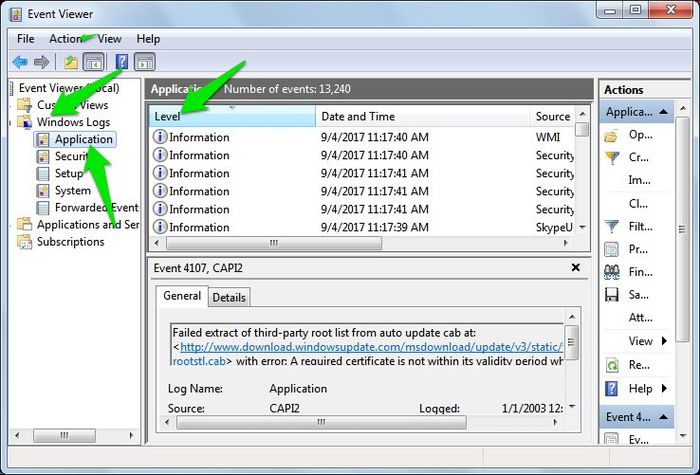Click the Forward arrow toolbar icon
Image resolution: width=700 pixels, height=475 pixels.
(x=42, y=62)
